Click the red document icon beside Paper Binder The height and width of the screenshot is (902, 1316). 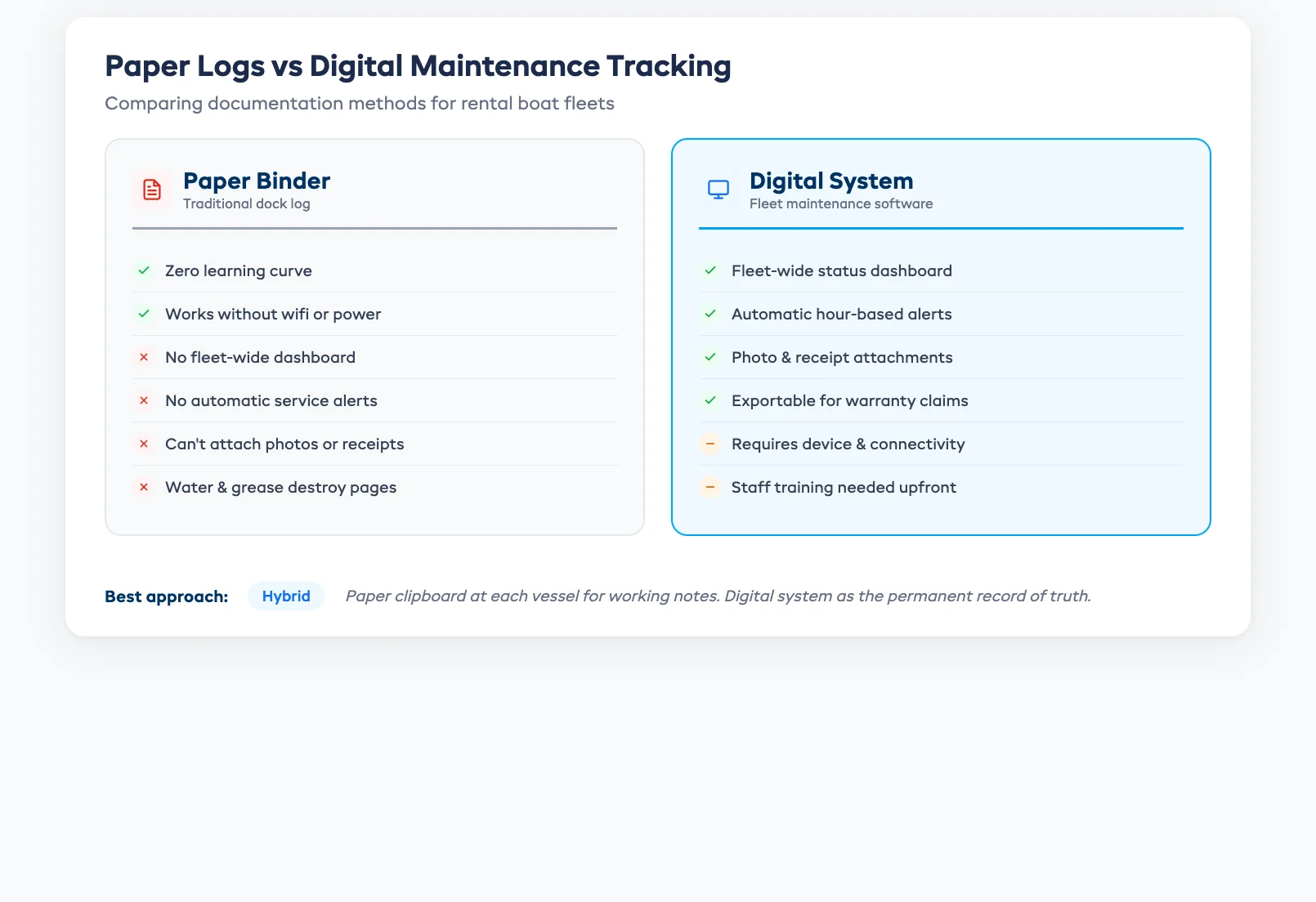click(x=152, y=190)
